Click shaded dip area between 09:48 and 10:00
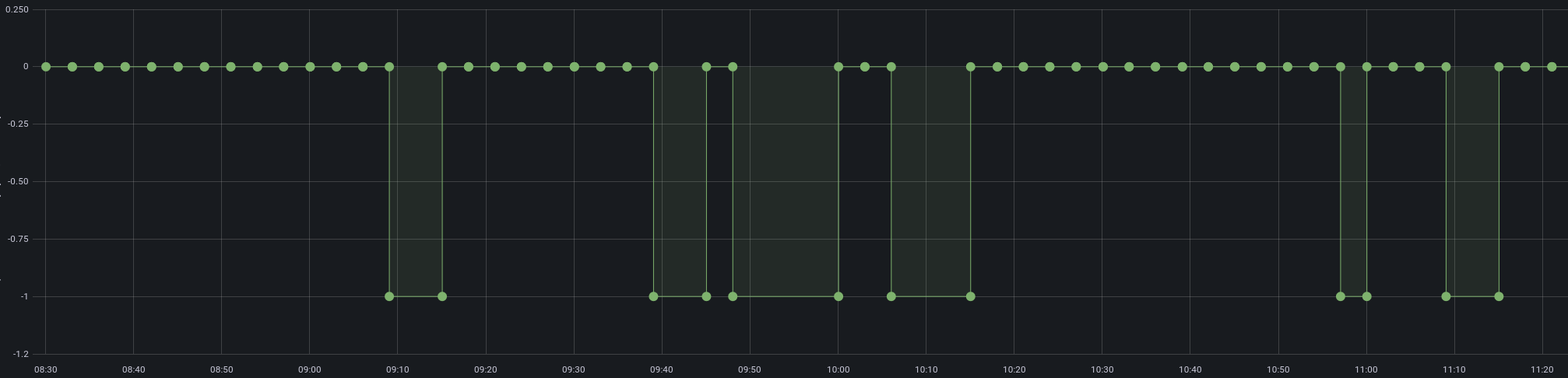 [x=786, y=181]
